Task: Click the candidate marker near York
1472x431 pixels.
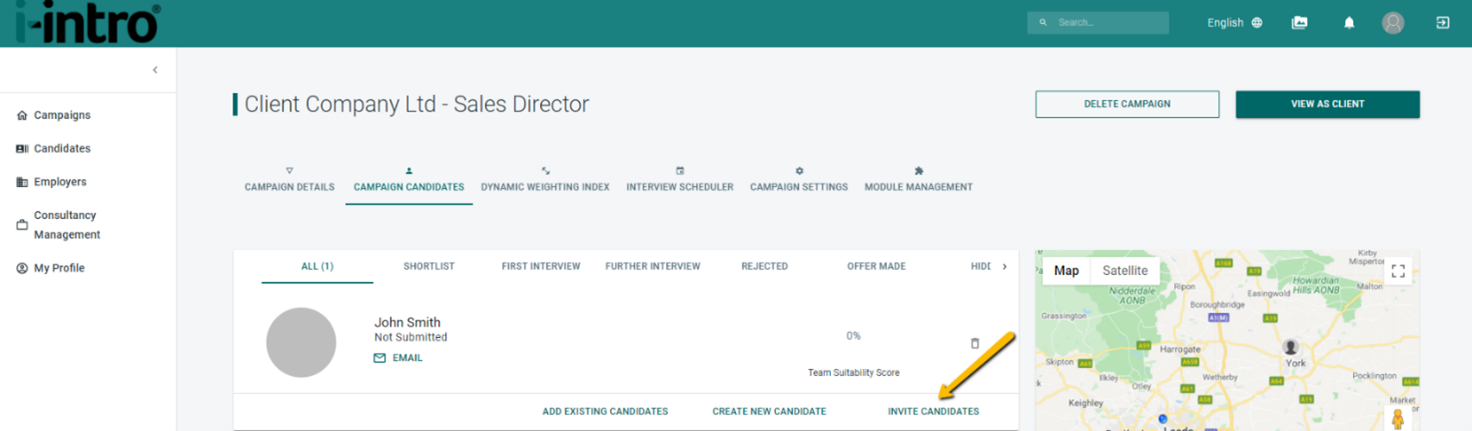Action: [x=1291, y=347]
